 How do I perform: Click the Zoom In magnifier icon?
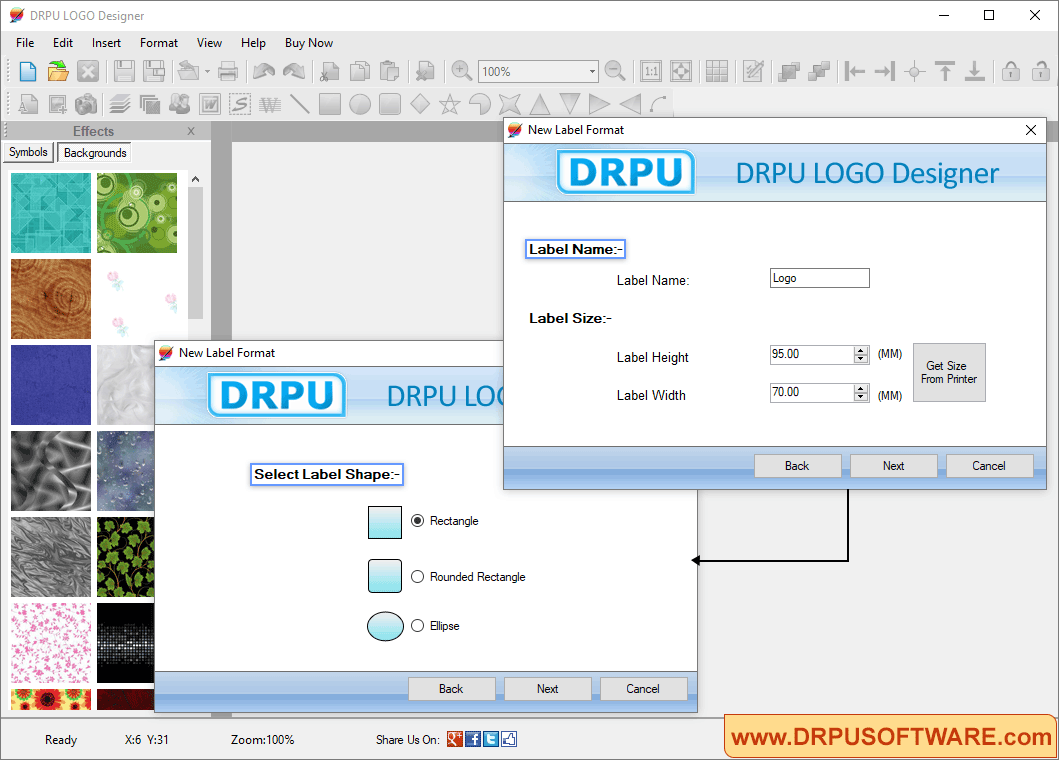[x=461, y=70]
